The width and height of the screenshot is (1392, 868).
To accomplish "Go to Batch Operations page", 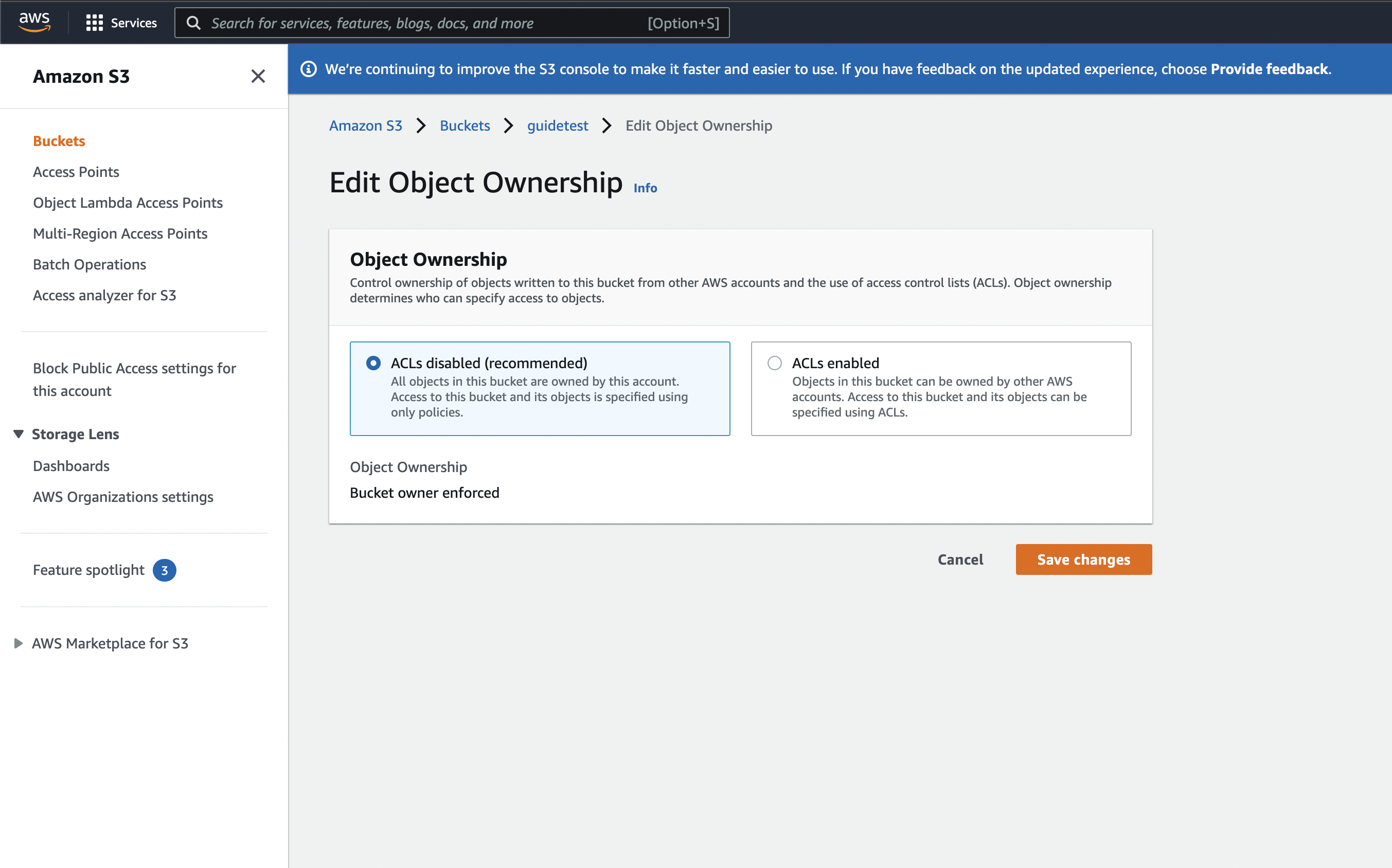I will (90, 265).
